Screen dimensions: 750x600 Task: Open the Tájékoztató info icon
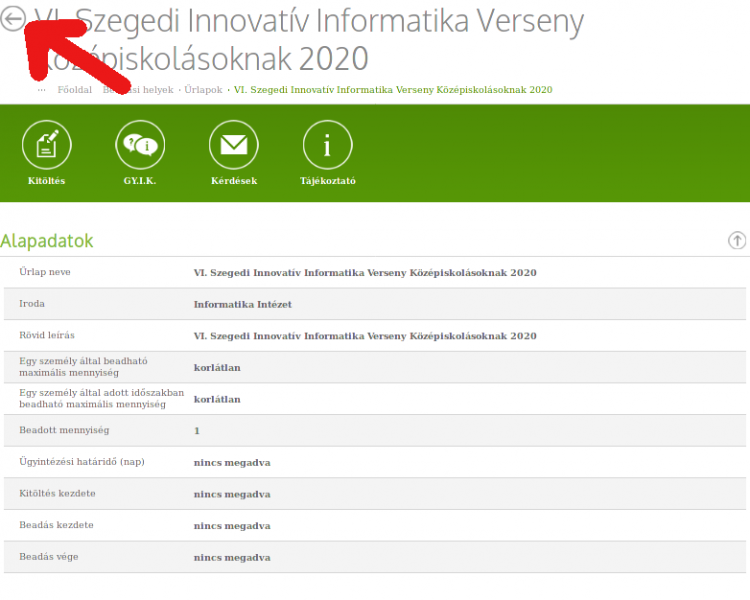coord(327,146)
